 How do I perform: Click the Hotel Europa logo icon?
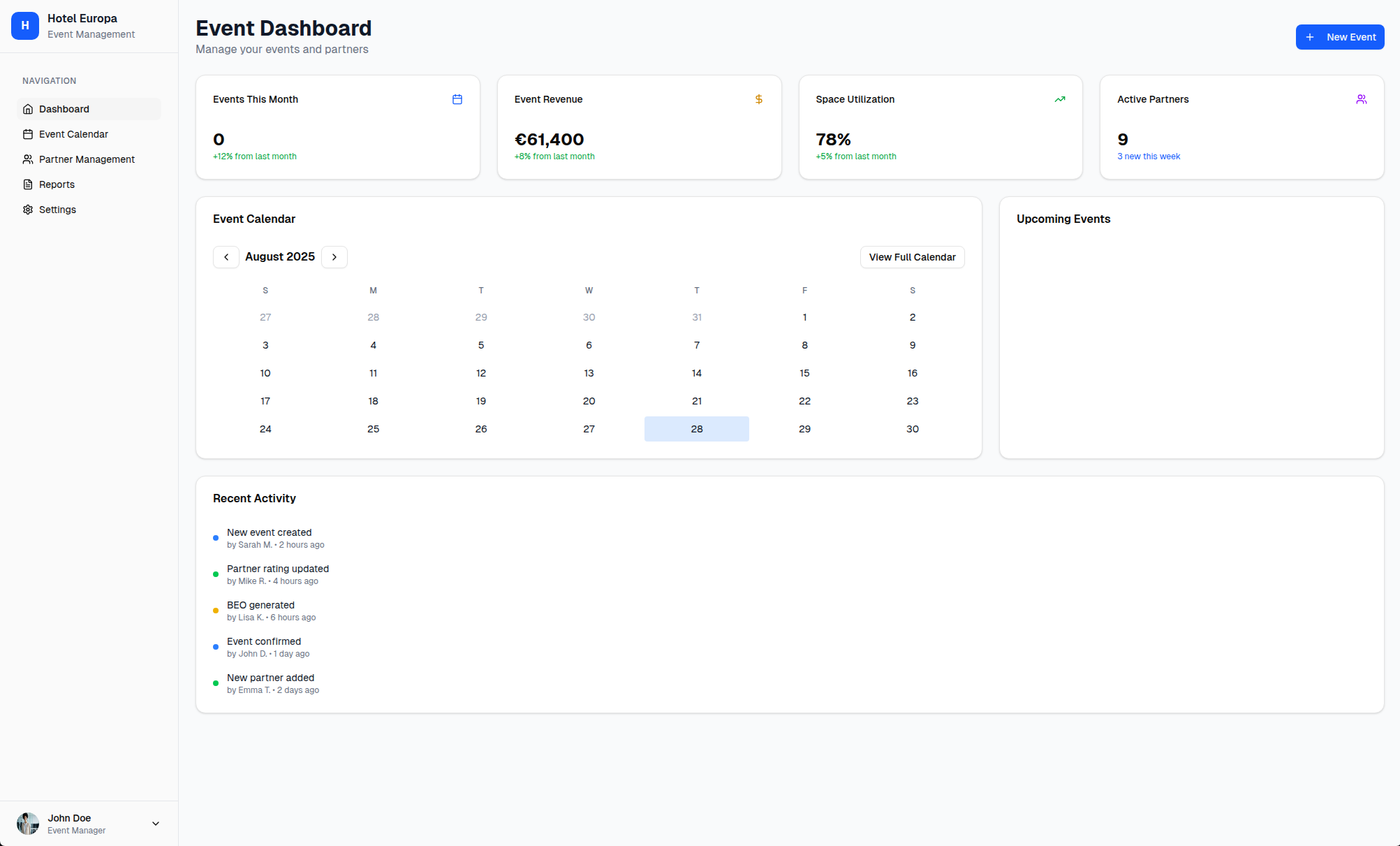pos(25,26)
